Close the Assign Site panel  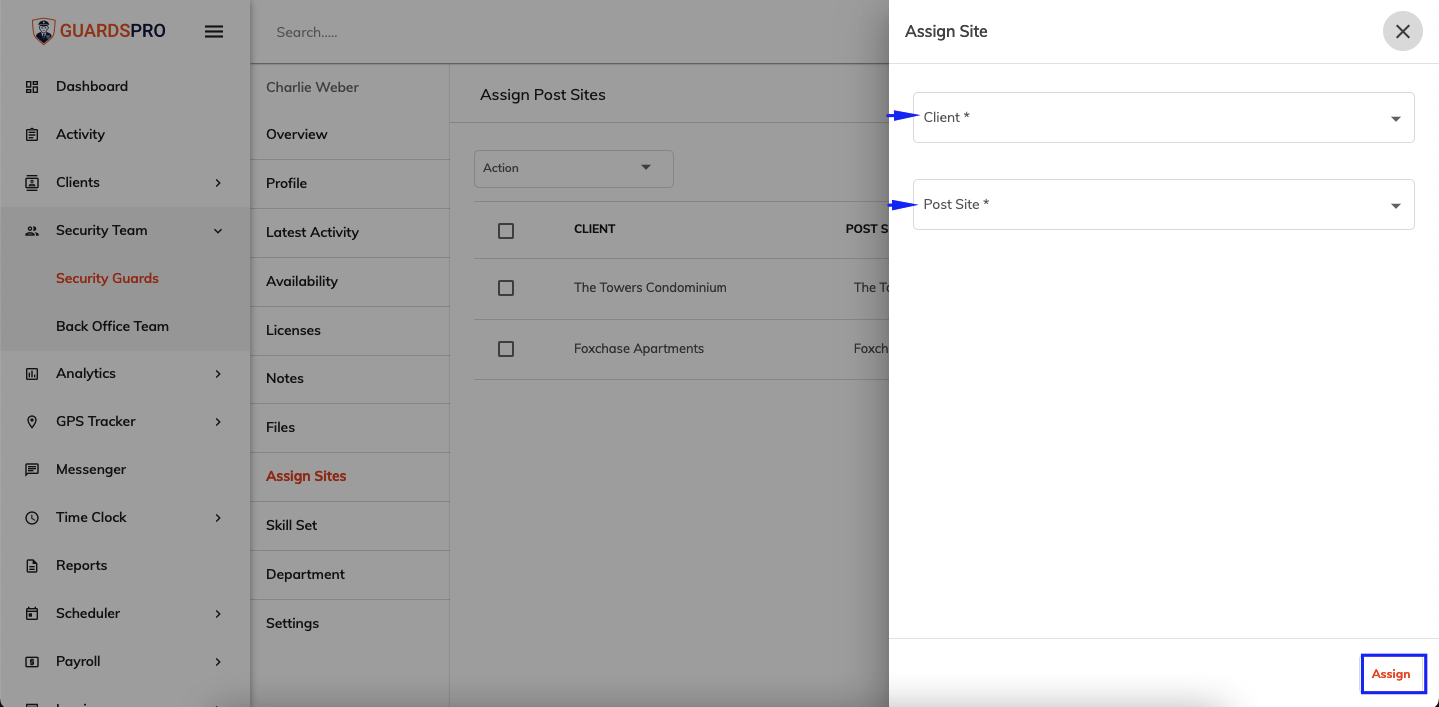coord(1402,32)
